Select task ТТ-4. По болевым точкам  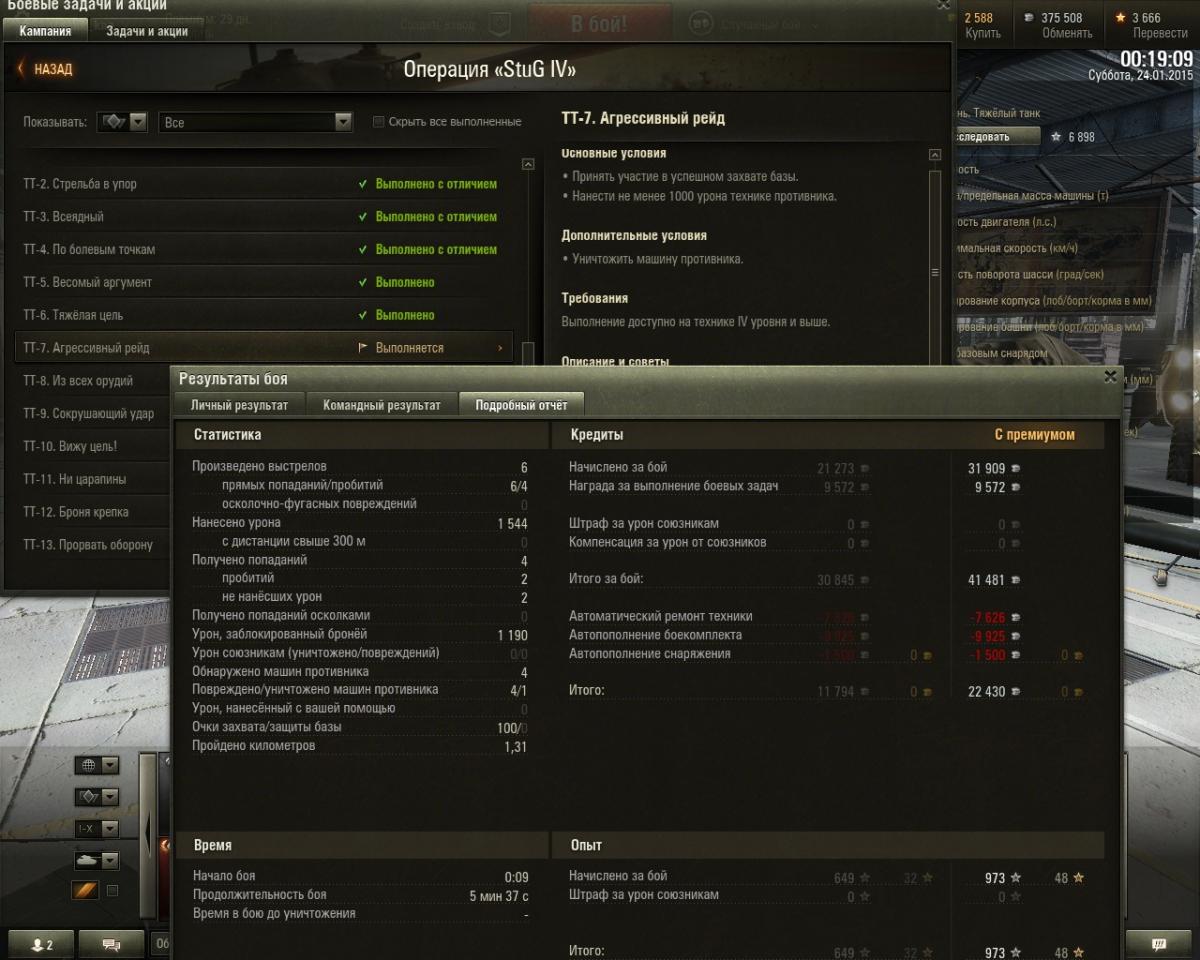tap(265, 250)
